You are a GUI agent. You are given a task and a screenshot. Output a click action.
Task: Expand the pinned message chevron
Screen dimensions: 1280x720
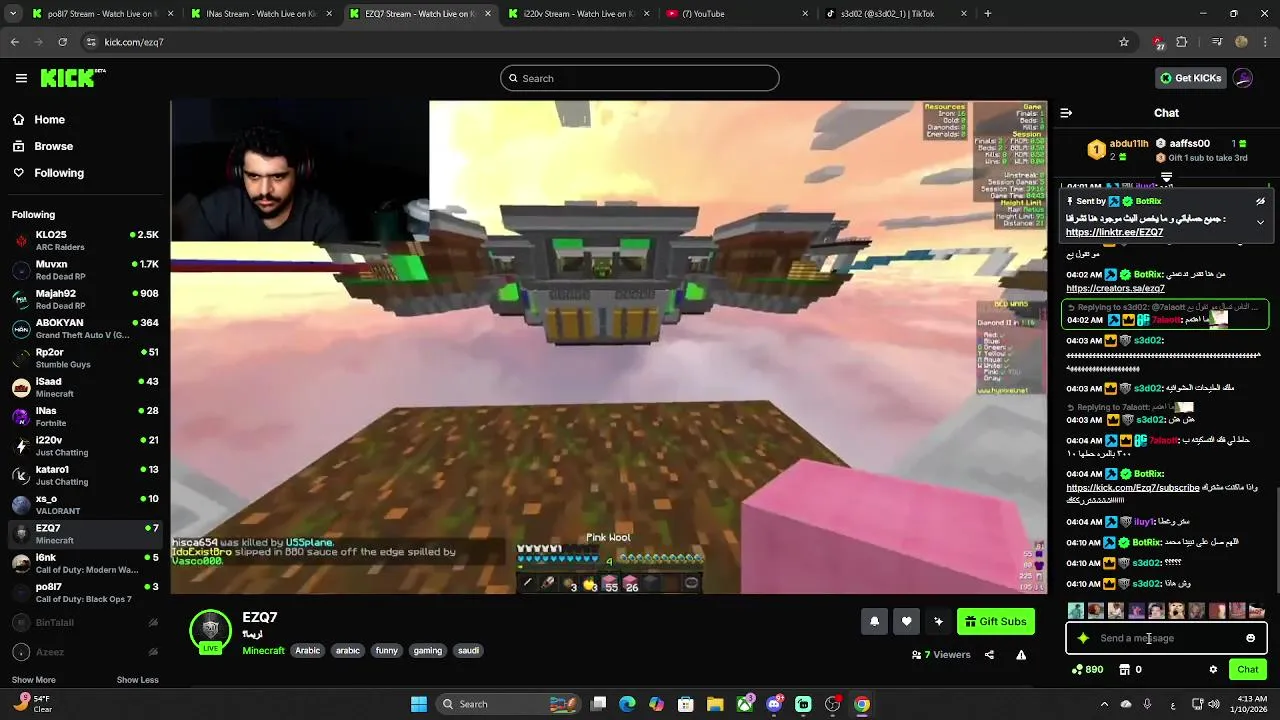click(1260, 222)
